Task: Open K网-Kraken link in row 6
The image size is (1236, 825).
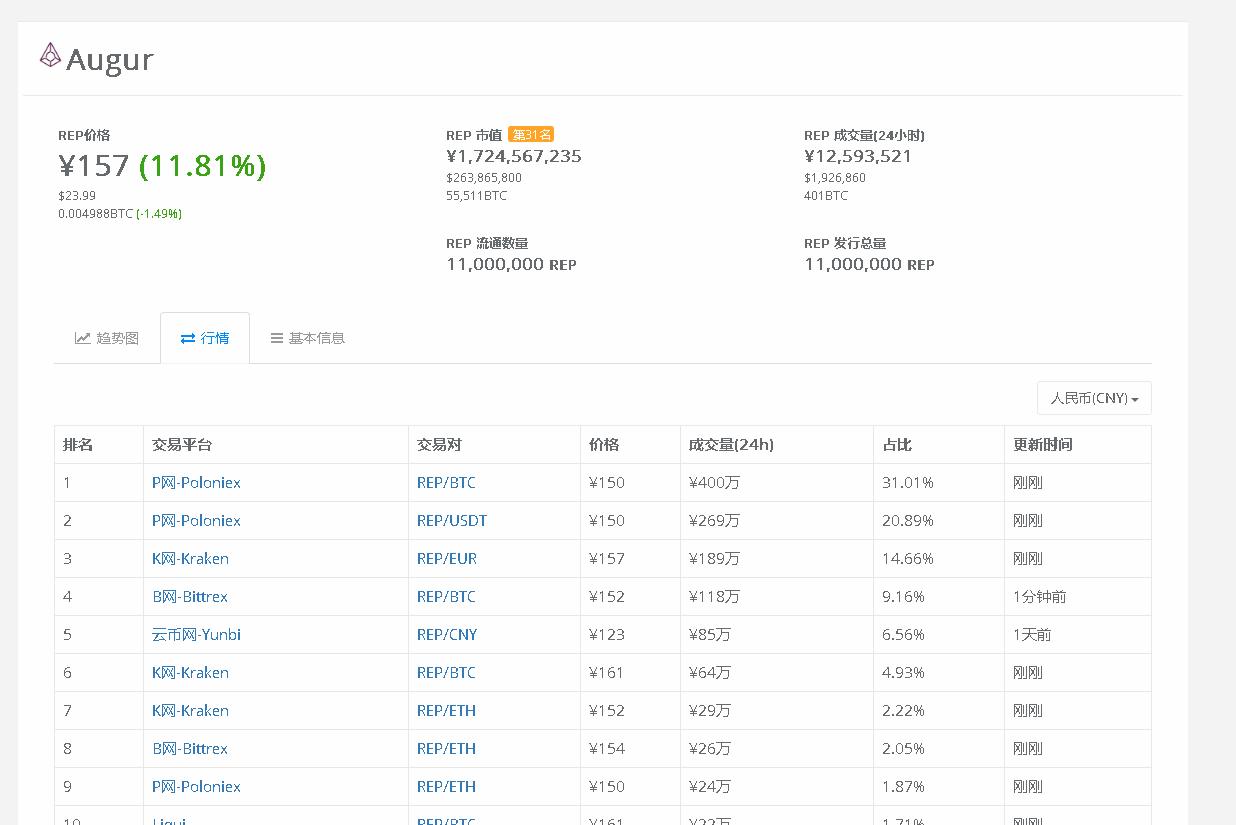Action: 190,672
